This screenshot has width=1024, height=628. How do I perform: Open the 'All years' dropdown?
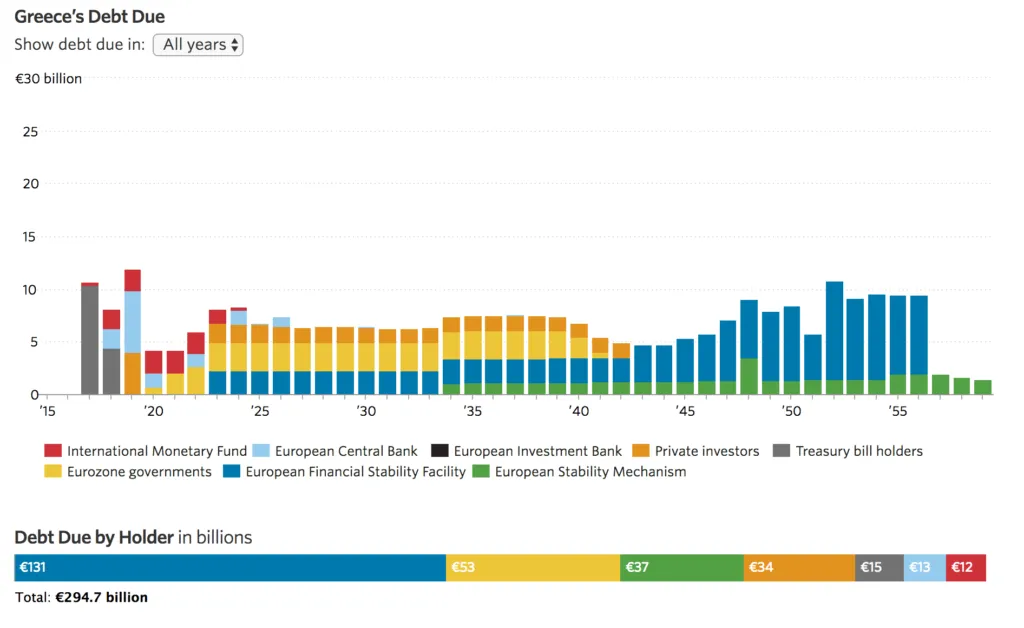[x=198, y=45]
